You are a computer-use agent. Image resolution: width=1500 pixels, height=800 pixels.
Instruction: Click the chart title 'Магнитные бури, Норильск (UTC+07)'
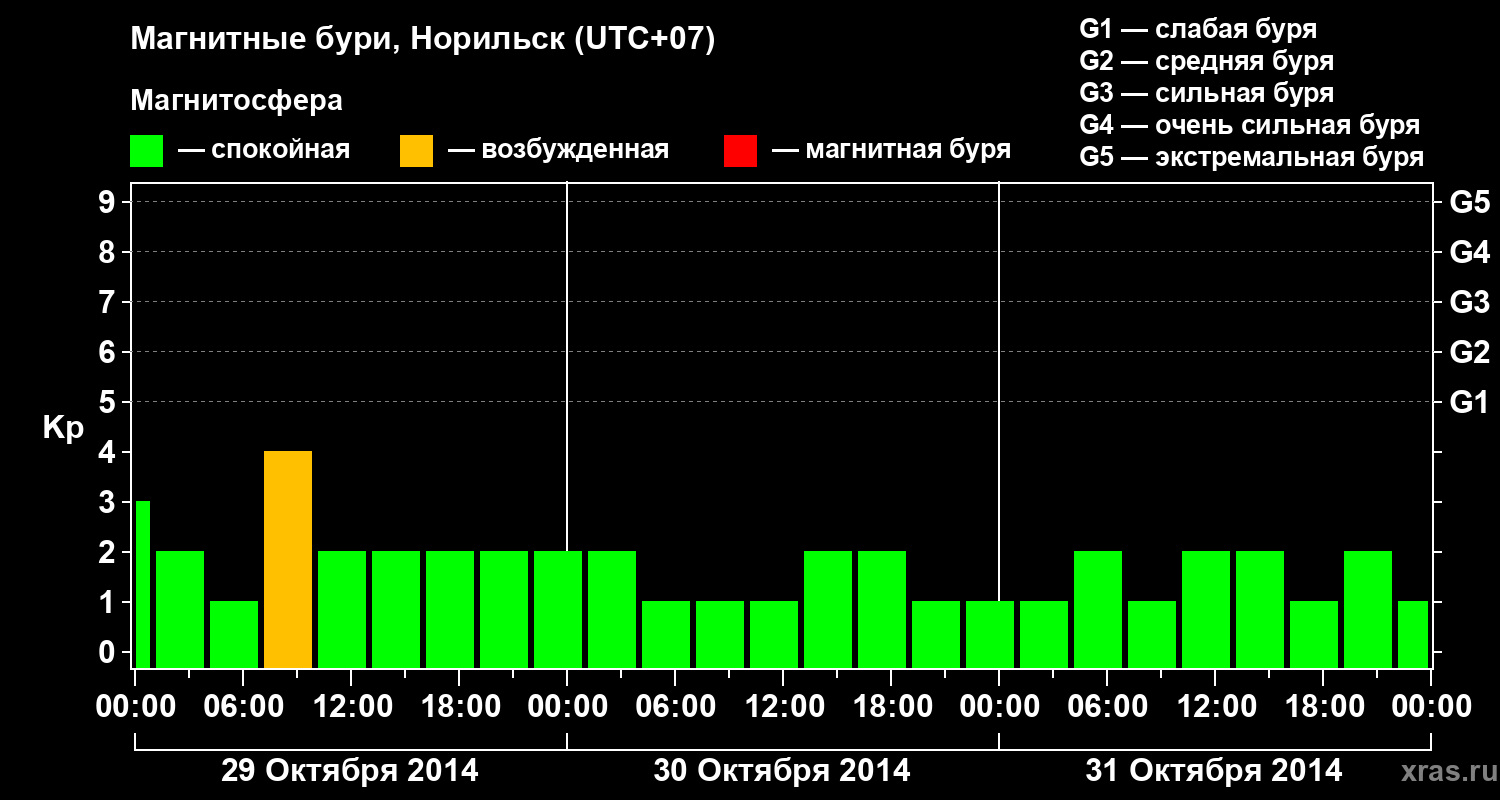423,40
